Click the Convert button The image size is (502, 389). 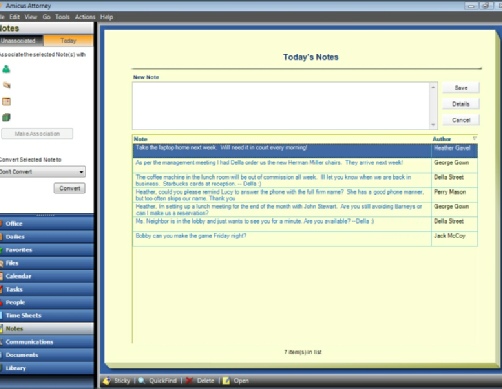point(70,188)
